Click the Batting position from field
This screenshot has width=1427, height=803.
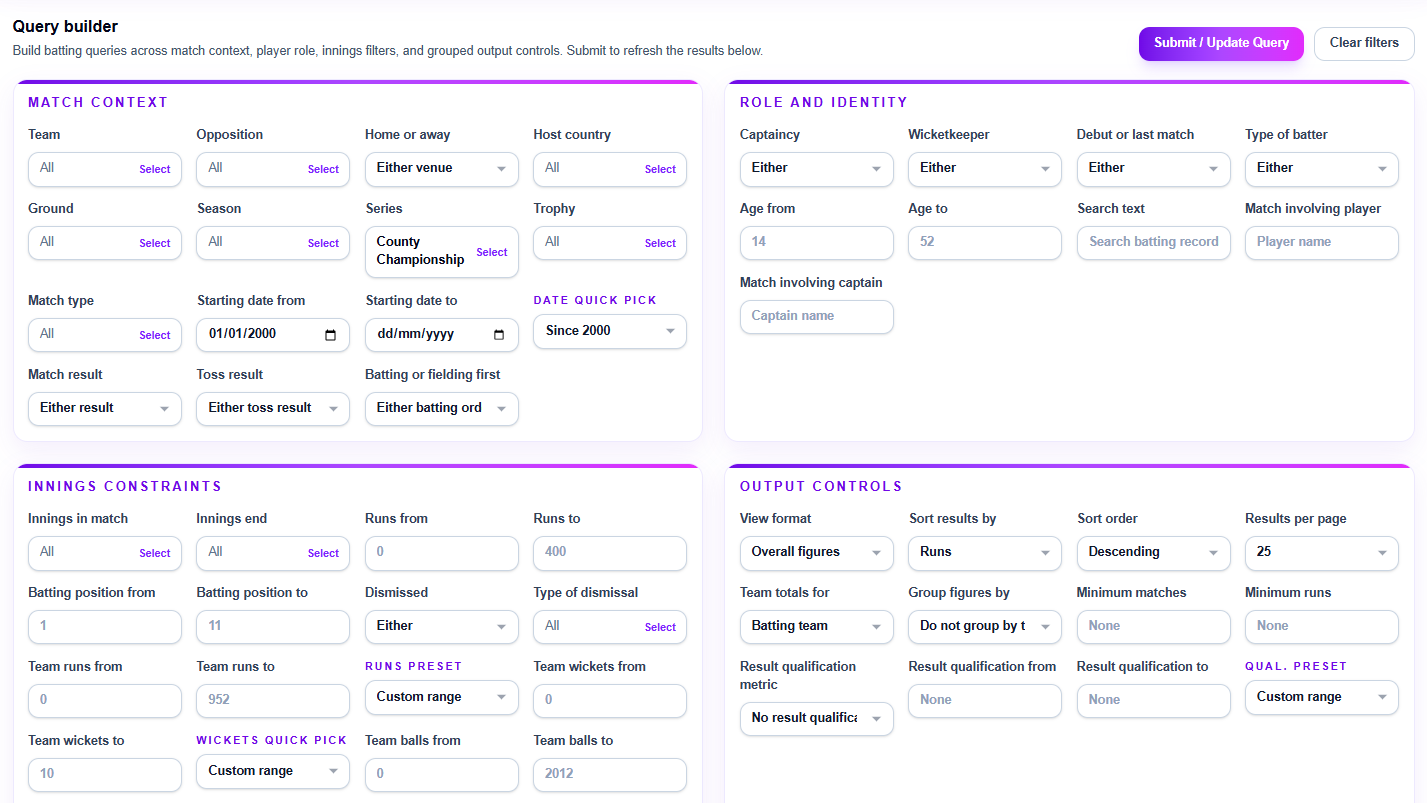[x=105, y=627]
